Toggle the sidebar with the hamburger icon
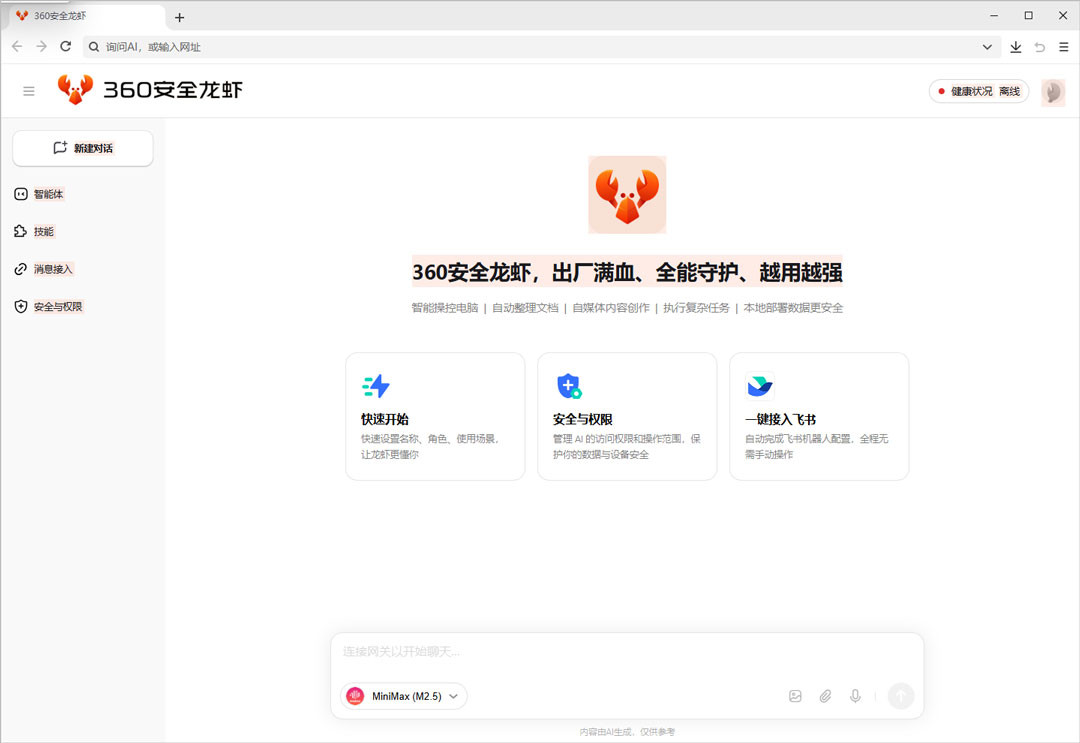This screenshot has height=743, width=1080. 28,90
